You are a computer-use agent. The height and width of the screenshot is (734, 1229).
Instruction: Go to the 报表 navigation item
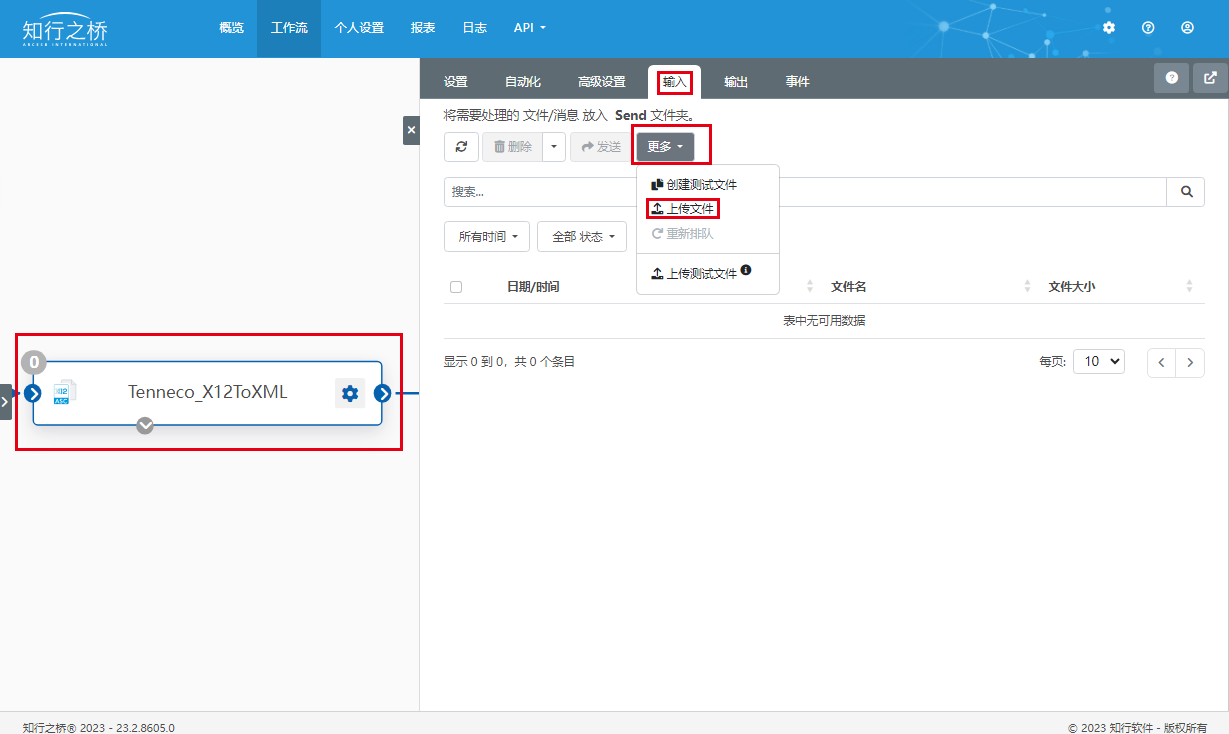[x=423, y=28]
